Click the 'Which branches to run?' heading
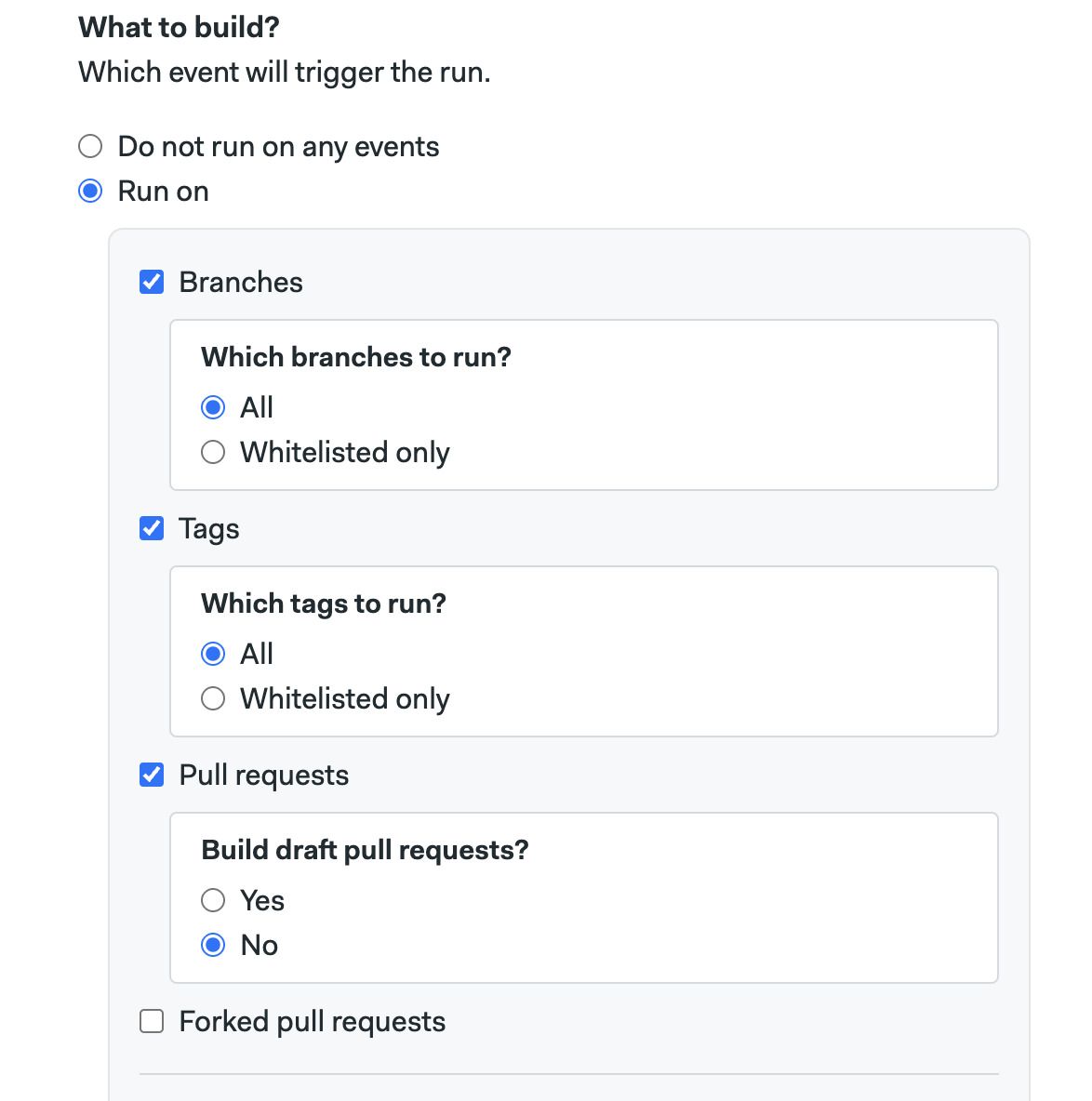The width and height of the screenshot is (1092, 1101). tap(356, 357)
